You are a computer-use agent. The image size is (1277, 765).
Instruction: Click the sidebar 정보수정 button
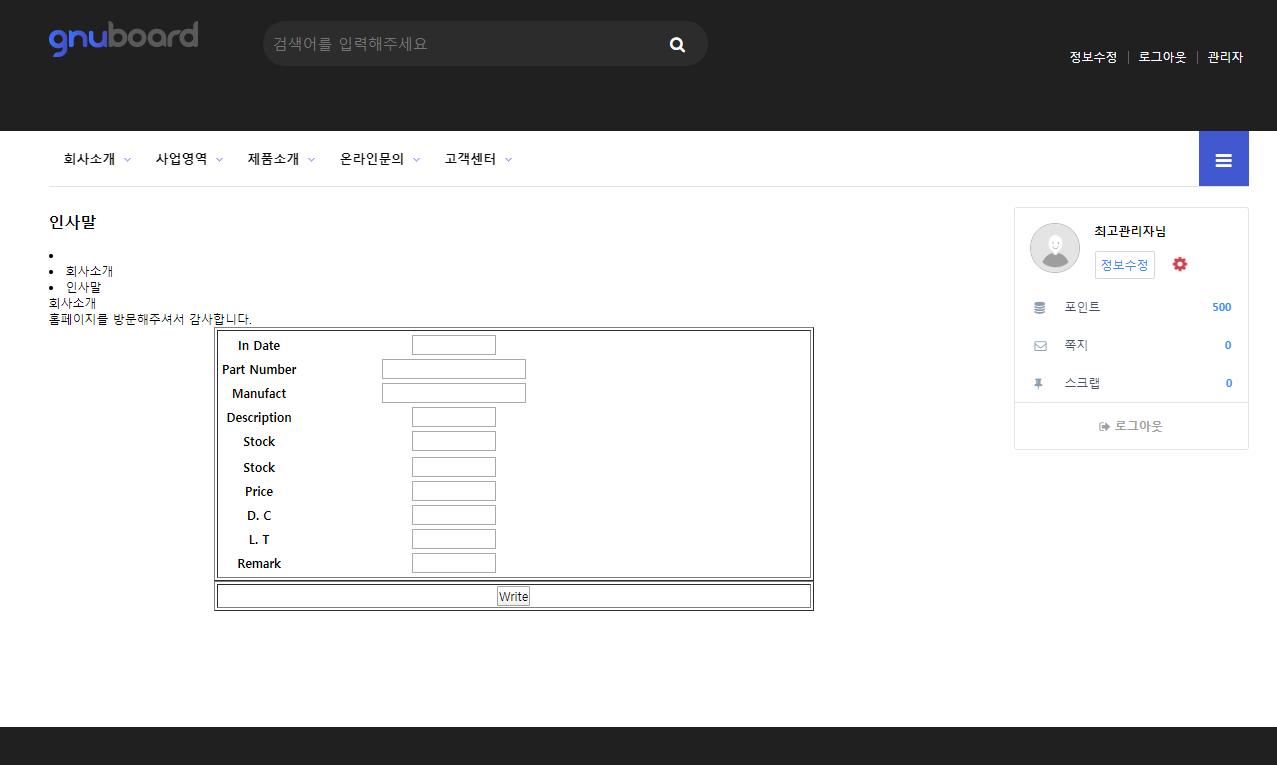pos(1124,265)
